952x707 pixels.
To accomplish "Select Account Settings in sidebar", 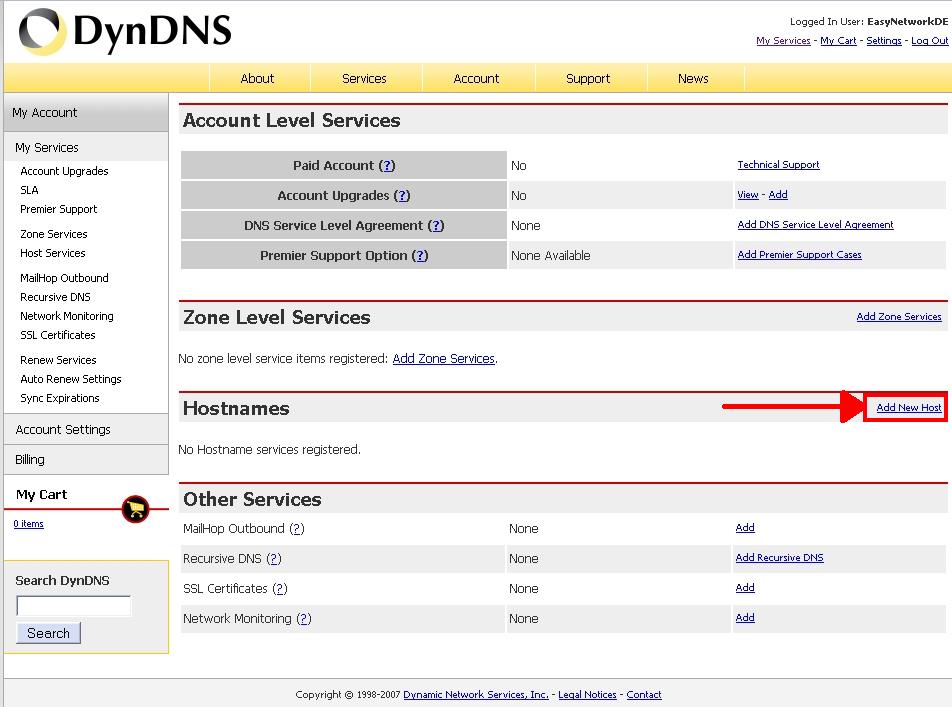I will (86, 429).
